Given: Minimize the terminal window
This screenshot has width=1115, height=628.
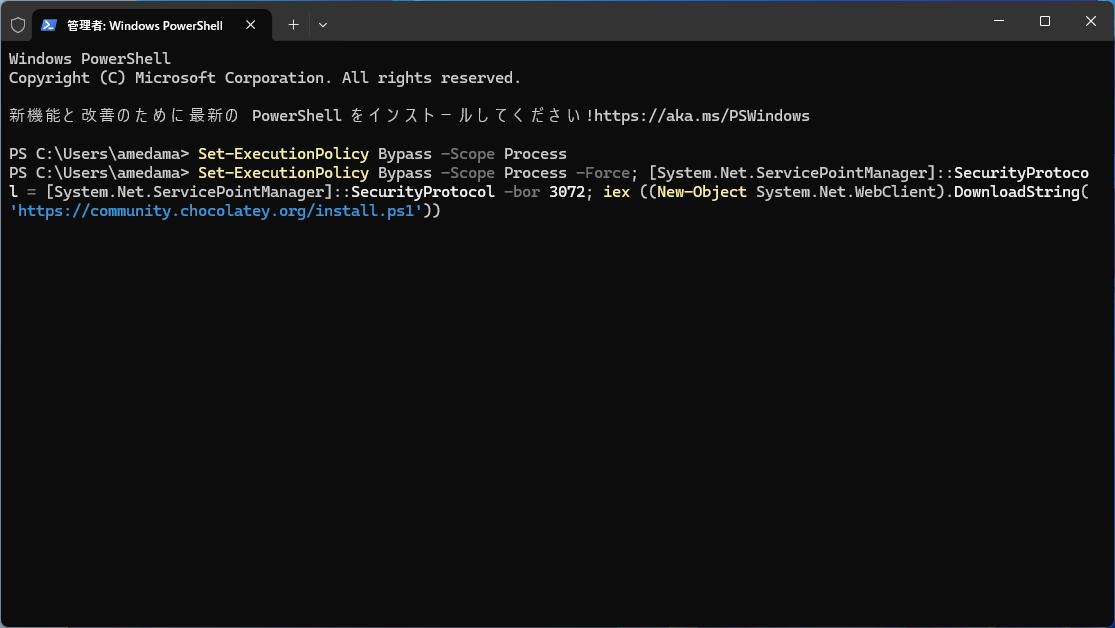Looking at the screenshot, I should (999, 21).
